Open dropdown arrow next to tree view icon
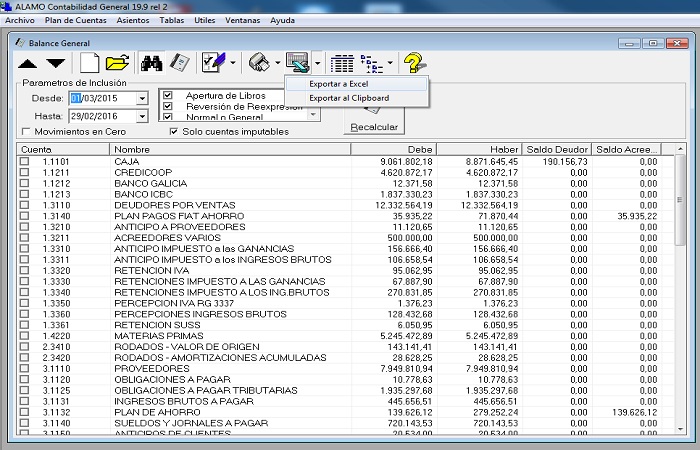The image size is (700, 450). [x=390, y=63]
